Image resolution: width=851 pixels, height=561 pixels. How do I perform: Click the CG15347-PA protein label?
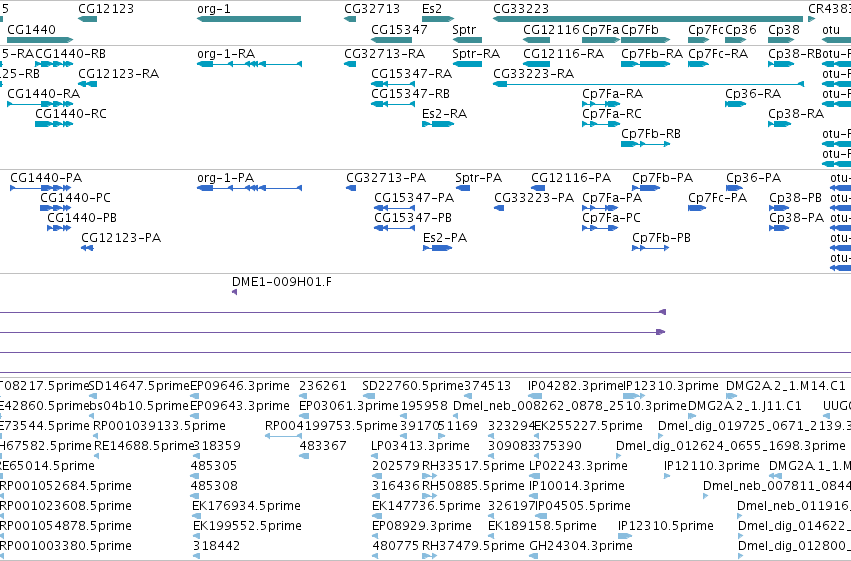tap(414, 198)
